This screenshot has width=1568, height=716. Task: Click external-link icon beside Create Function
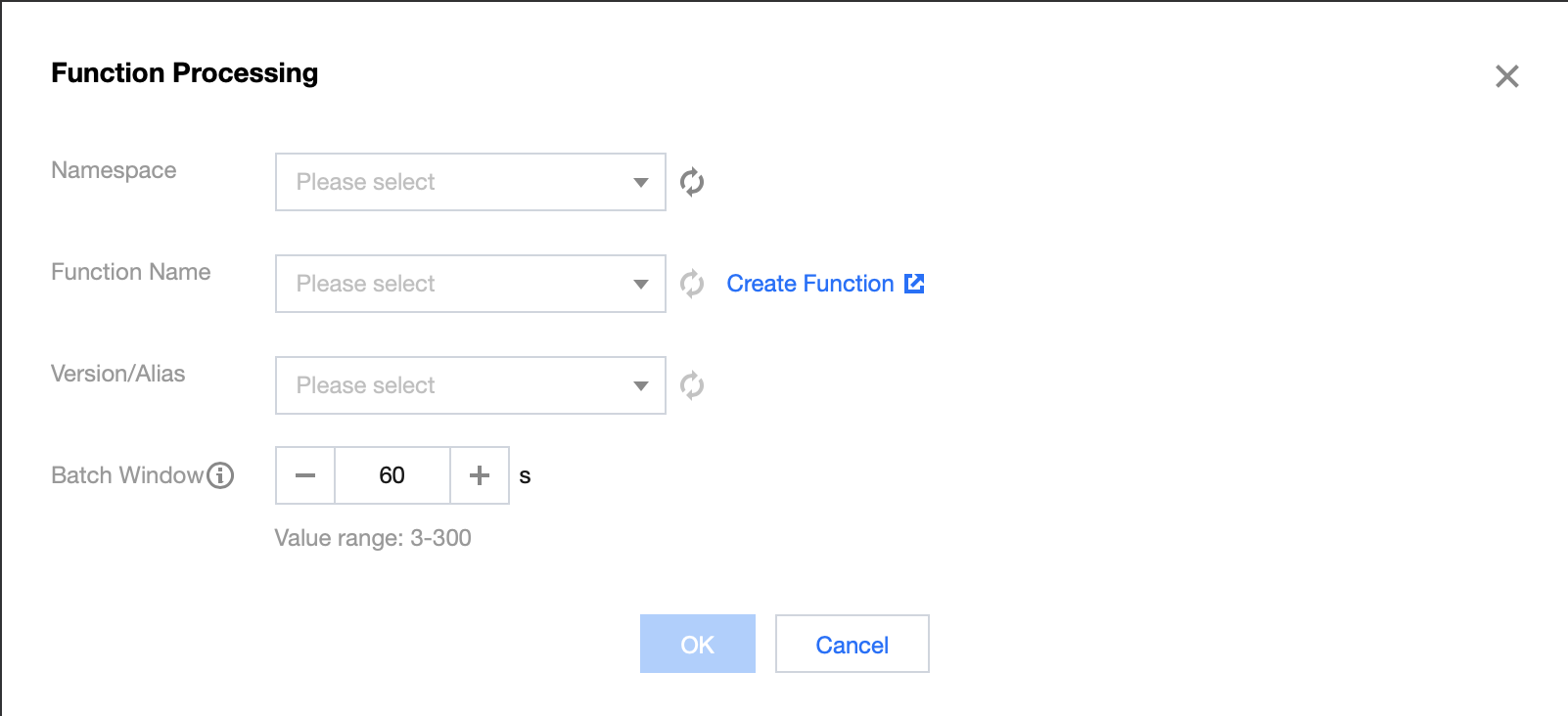914,284
